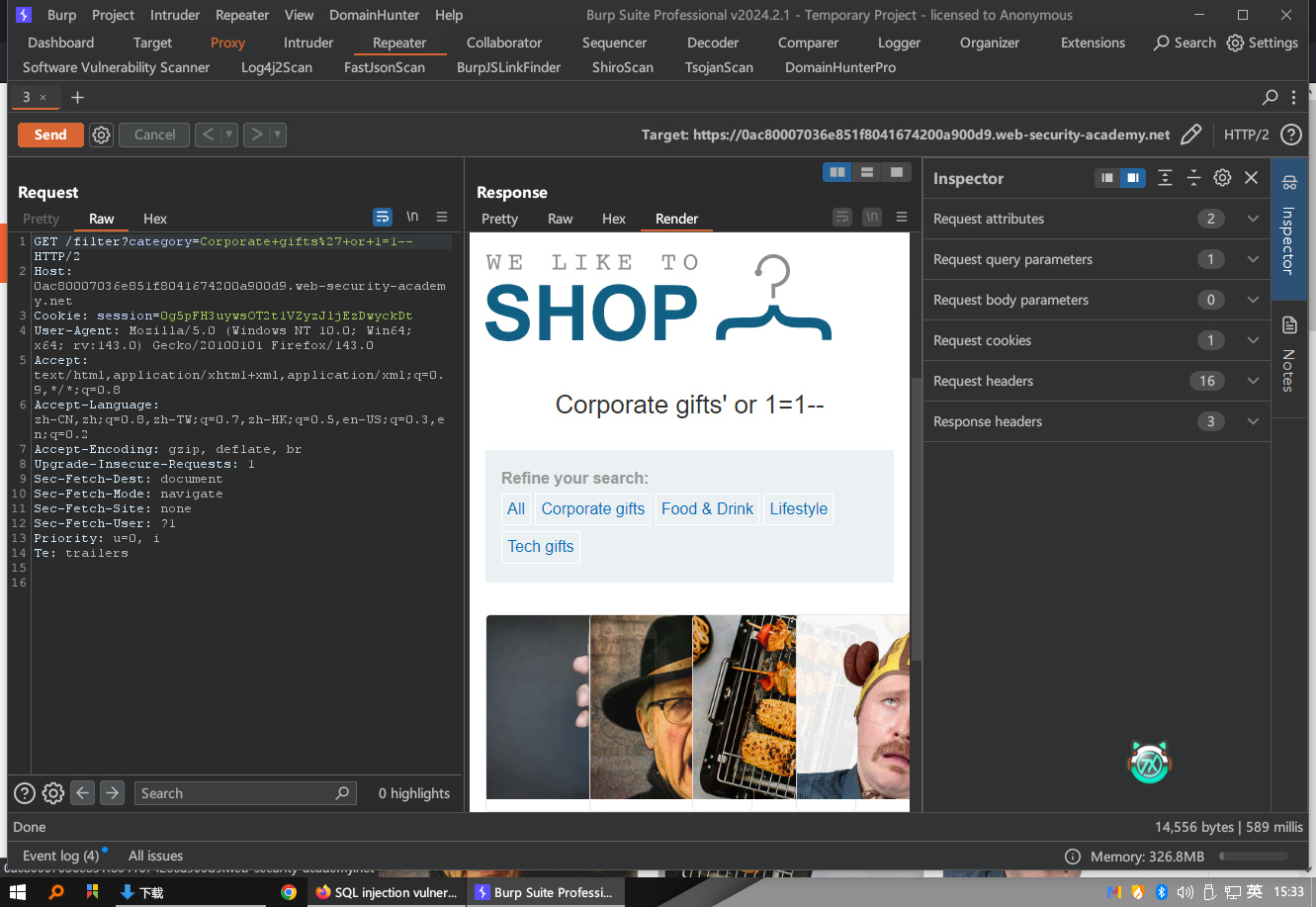Image resolution: width=1316 pixels, height=907 pixels.
Task: Dock Inspector to the left
Action: [1107, 178]
